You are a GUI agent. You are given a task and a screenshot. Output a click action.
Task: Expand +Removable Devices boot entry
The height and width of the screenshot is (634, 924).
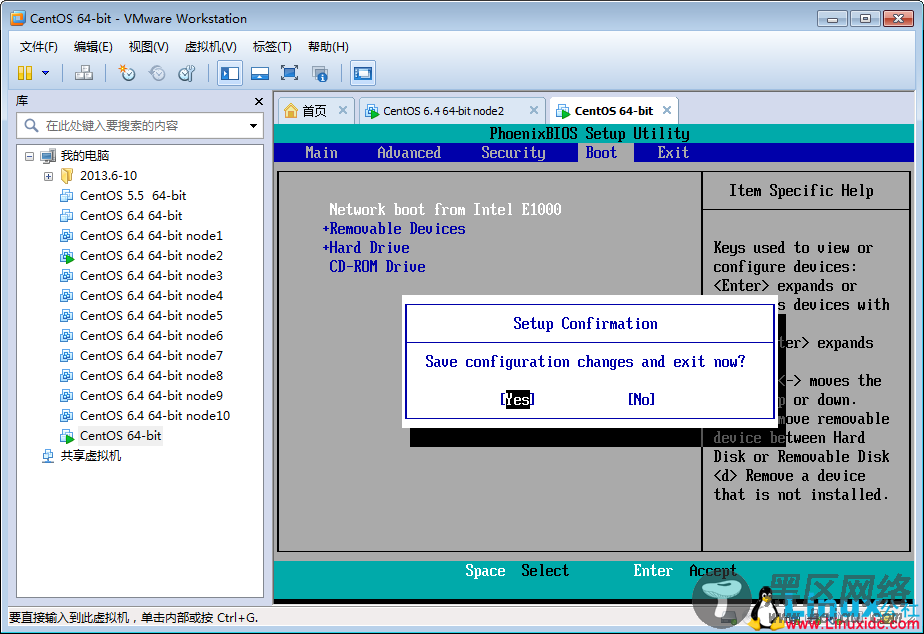[394, 229]
